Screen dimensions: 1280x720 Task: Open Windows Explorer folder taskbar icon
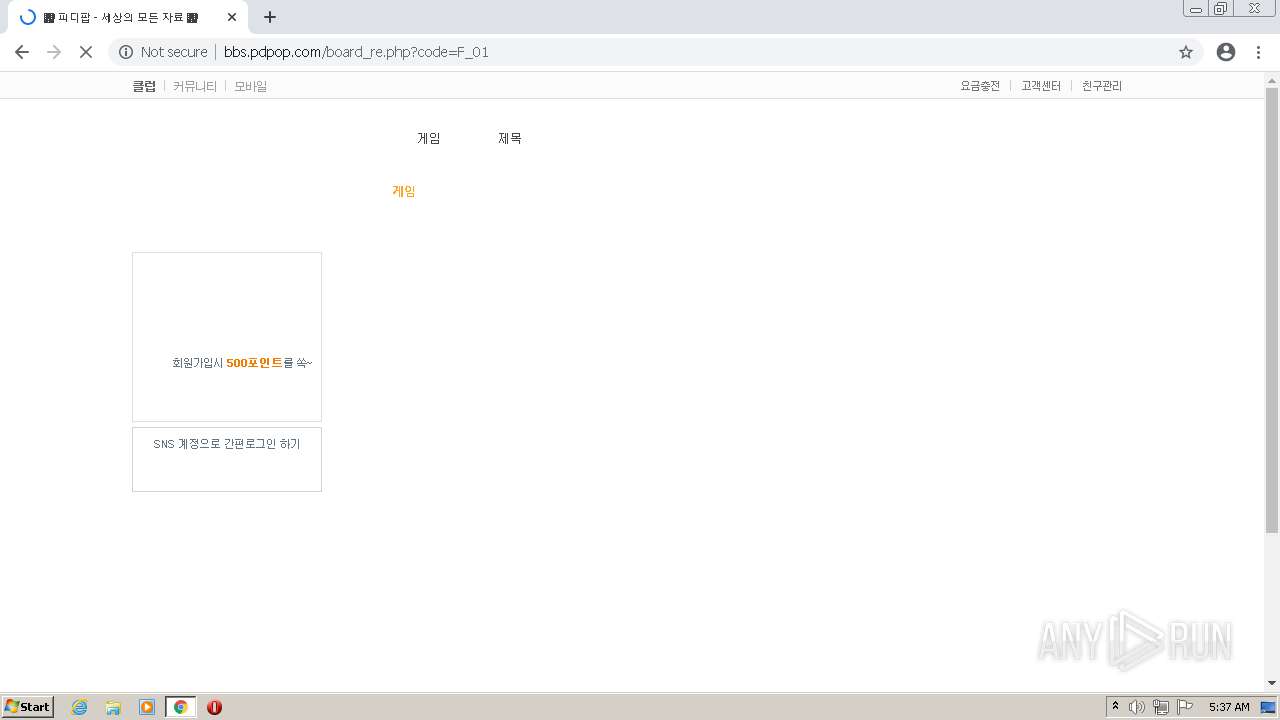(x=113, y=707)
